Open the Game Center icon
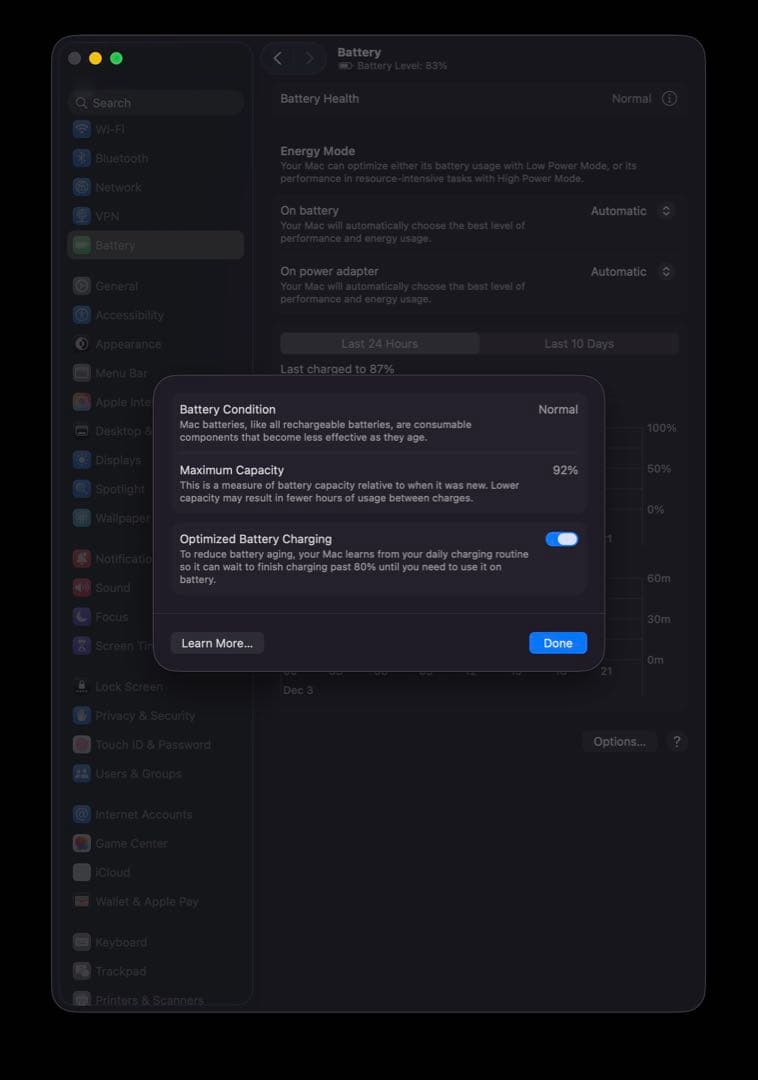The height and width of the screenshot is (1080, 758). (x=82, y=843)
